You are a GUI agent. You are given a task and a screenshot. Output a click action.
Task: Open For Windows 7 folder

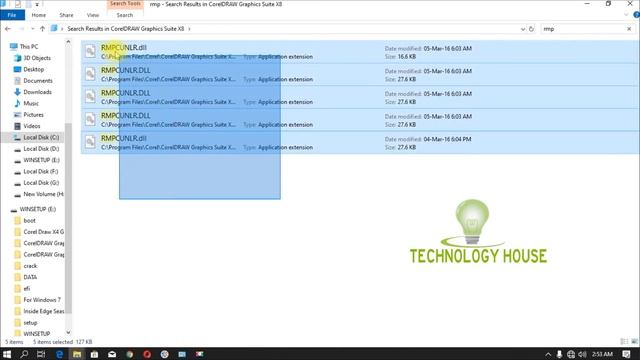(x=42, y=300)
